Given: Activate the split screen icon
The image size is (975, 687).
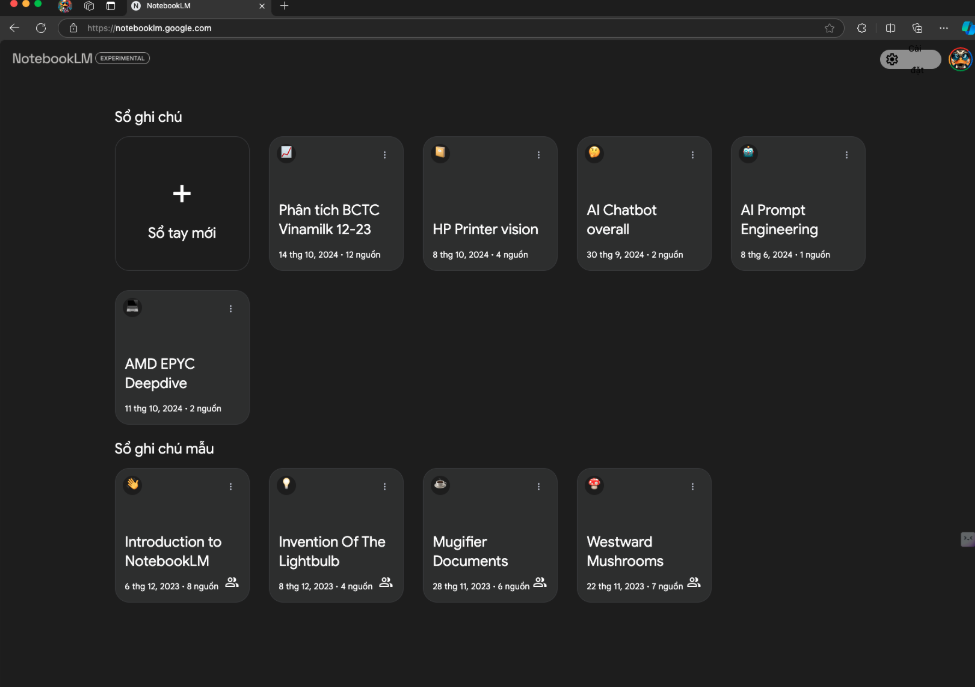Looking at the screenshot, I should pos(890,28).
